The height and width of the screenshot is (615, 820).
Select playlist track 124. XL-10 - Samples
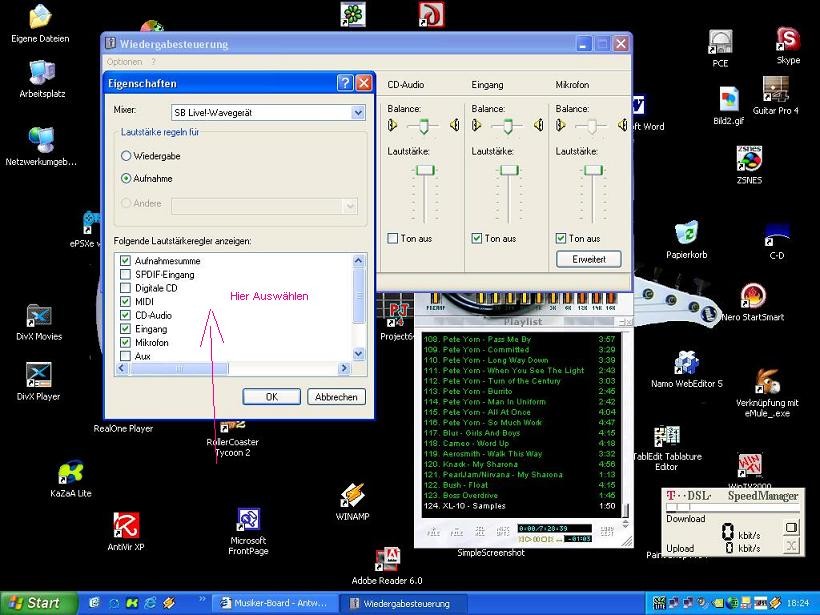click(520, 506)
